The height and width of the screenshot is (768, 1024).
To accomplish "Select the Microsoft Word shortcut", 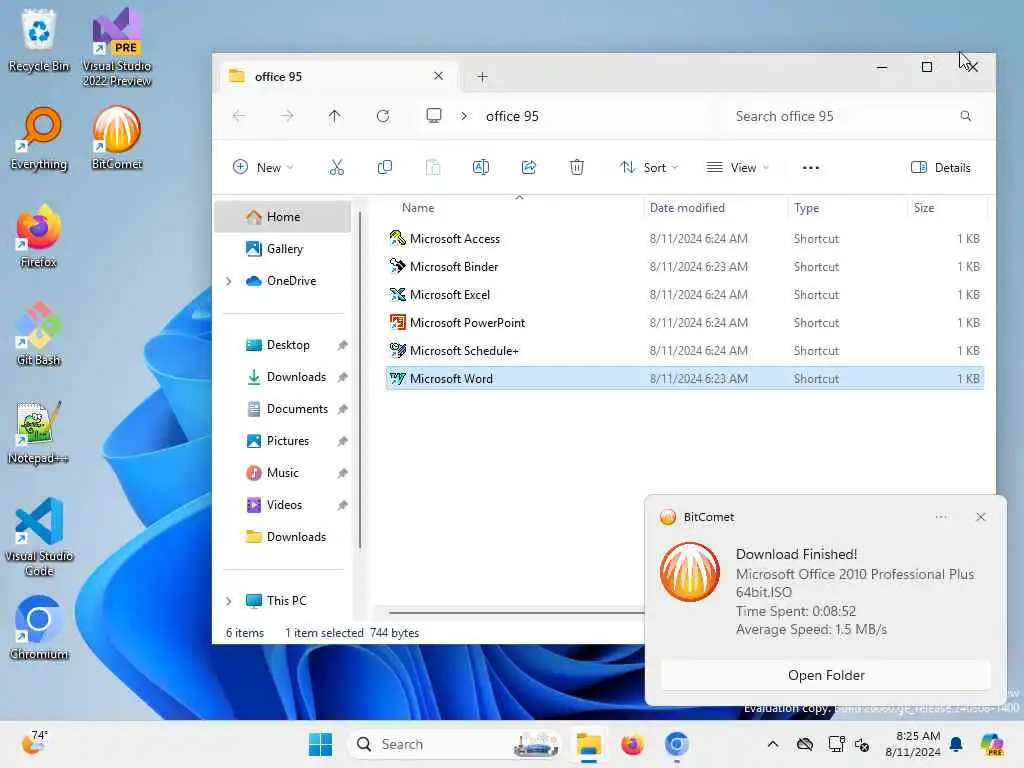I will click(684, 379).
